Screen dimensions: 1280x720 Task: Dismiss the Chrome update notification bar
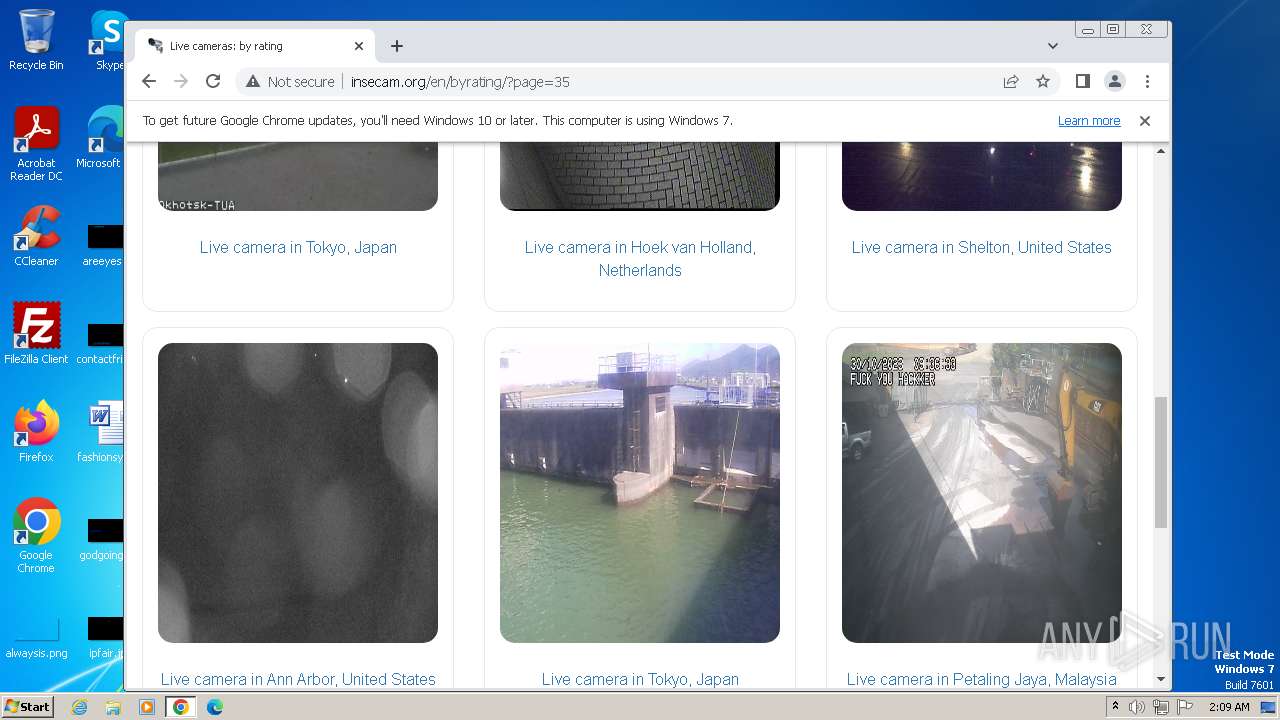pos(1145,121)
